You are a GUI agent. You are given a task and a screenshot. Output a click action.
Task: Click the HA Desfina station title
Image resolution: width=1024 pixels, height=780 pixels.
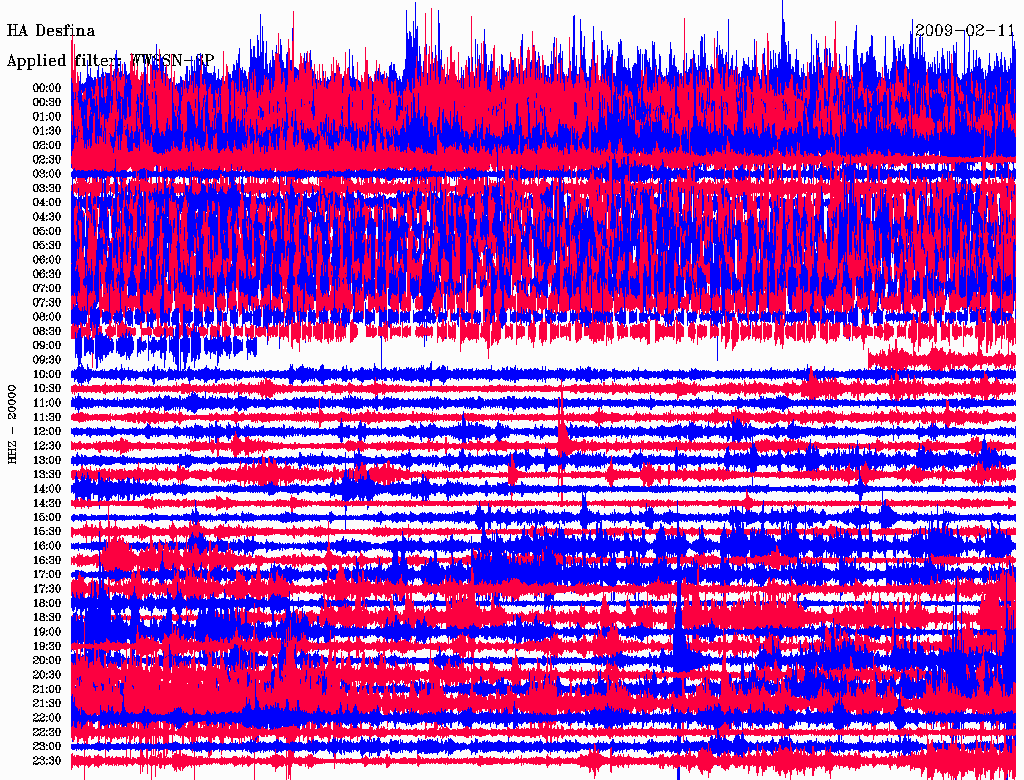pyautogui.click(x=51, y=31)
